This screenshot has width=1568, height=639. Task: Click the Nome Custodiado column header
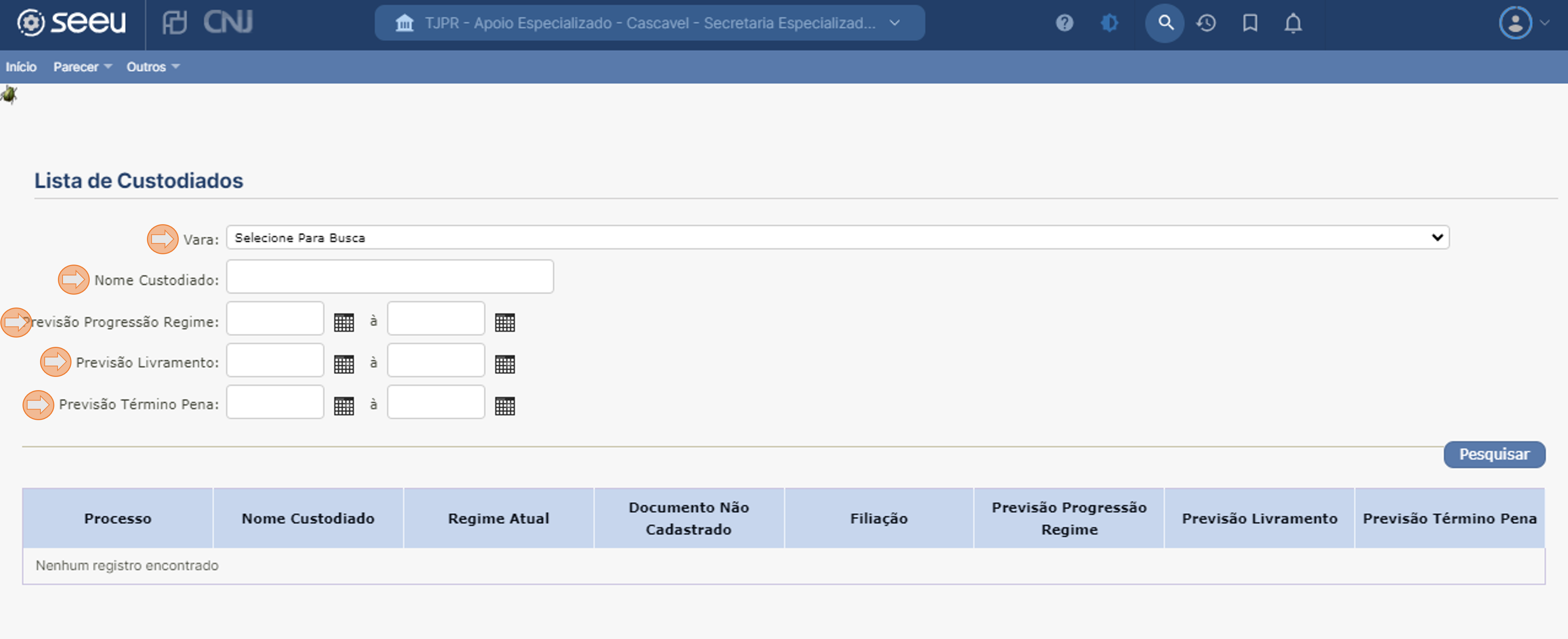coord(308,518)
